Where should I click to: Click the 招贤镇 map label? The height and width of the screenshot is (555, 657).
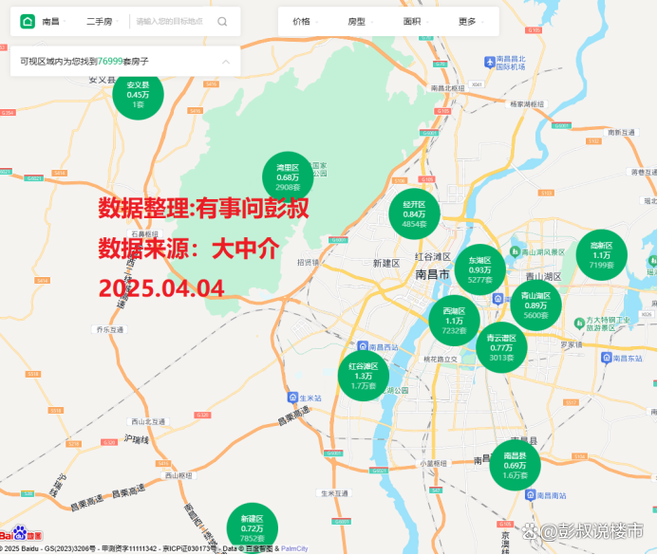coord(308,262)
